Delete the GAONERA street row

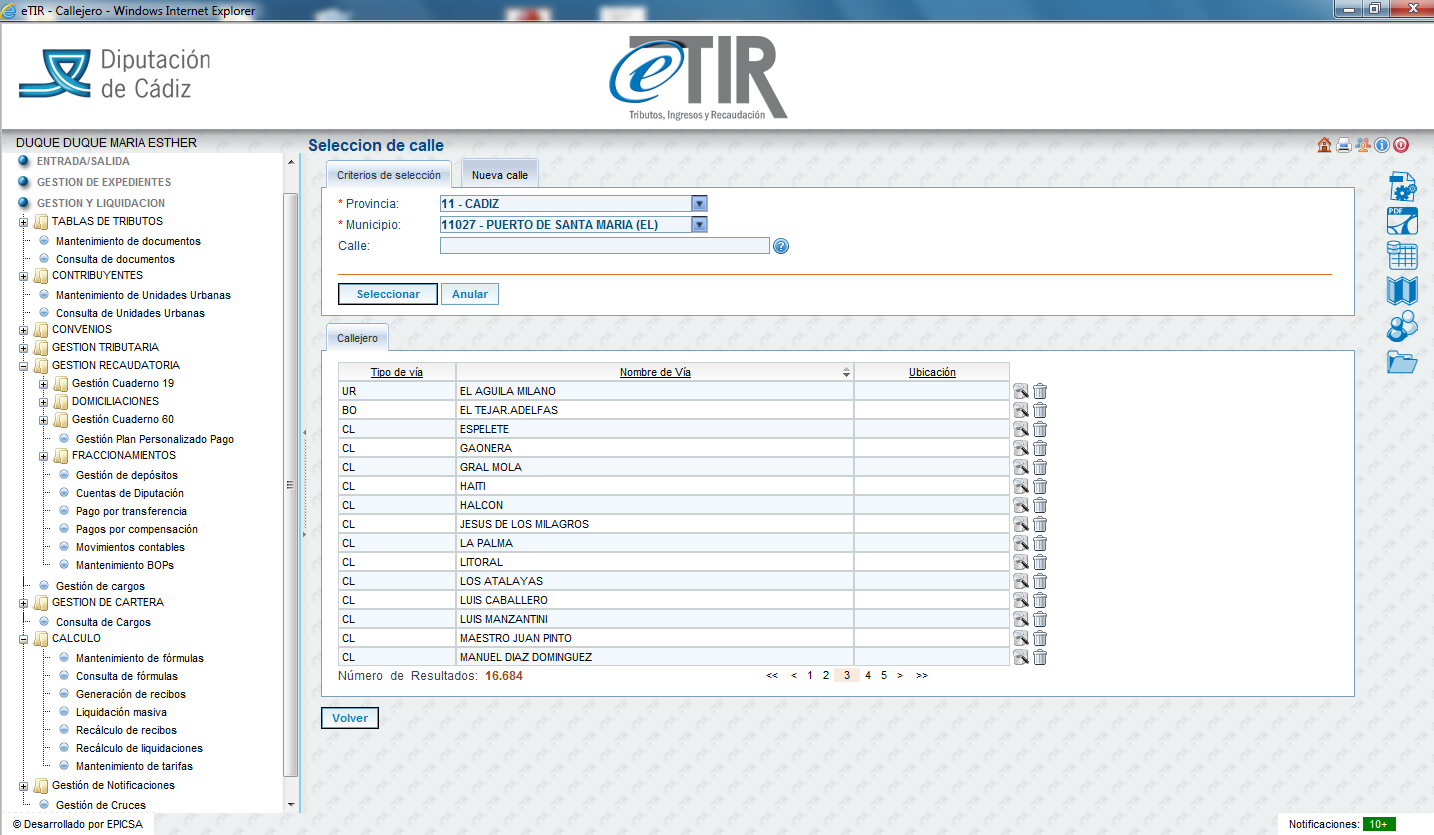(1040, 448)
